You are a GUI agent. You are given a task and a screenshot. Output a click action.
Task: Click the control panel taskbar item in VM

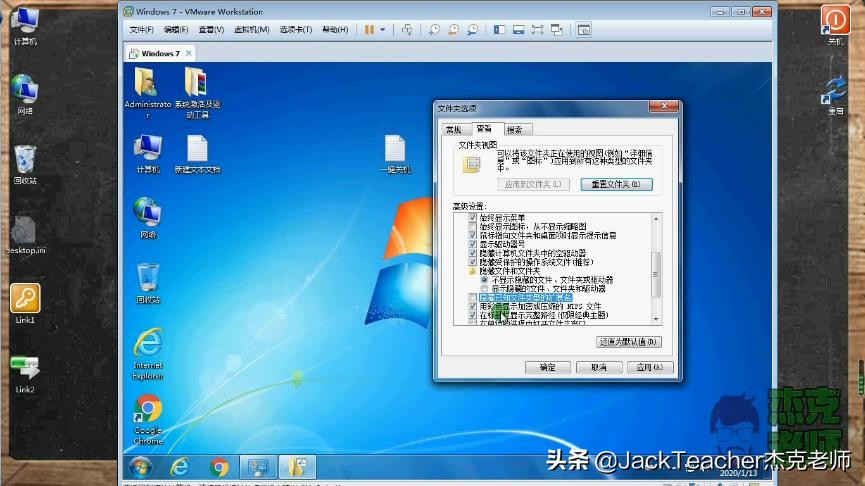click(x=258, y=467)
